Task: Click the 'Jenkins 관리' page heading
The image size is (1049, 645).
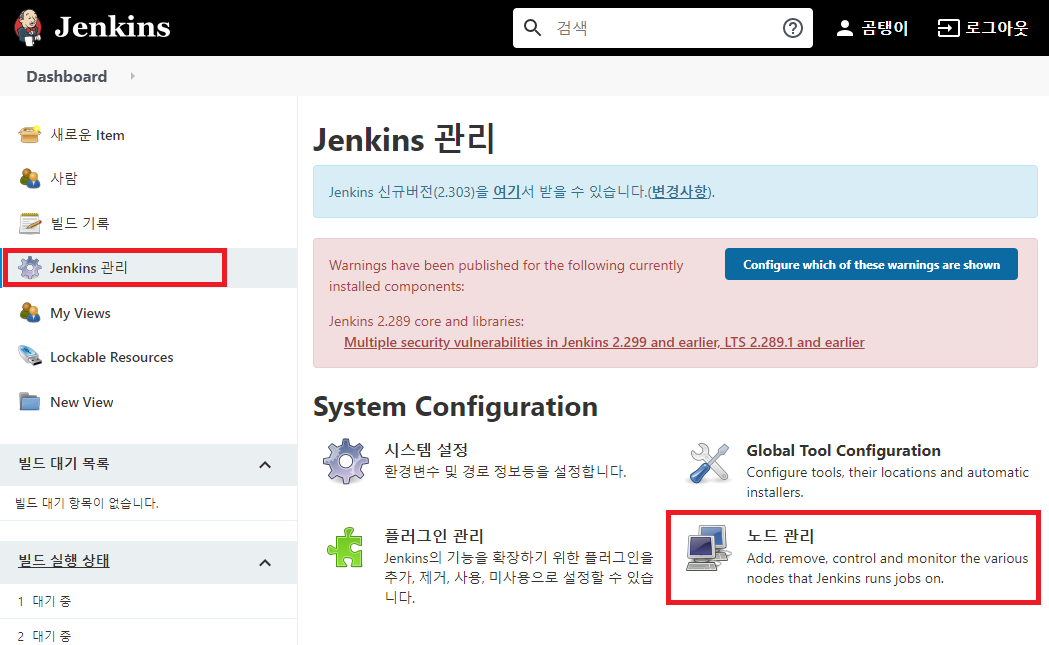Action: (403, 139)
